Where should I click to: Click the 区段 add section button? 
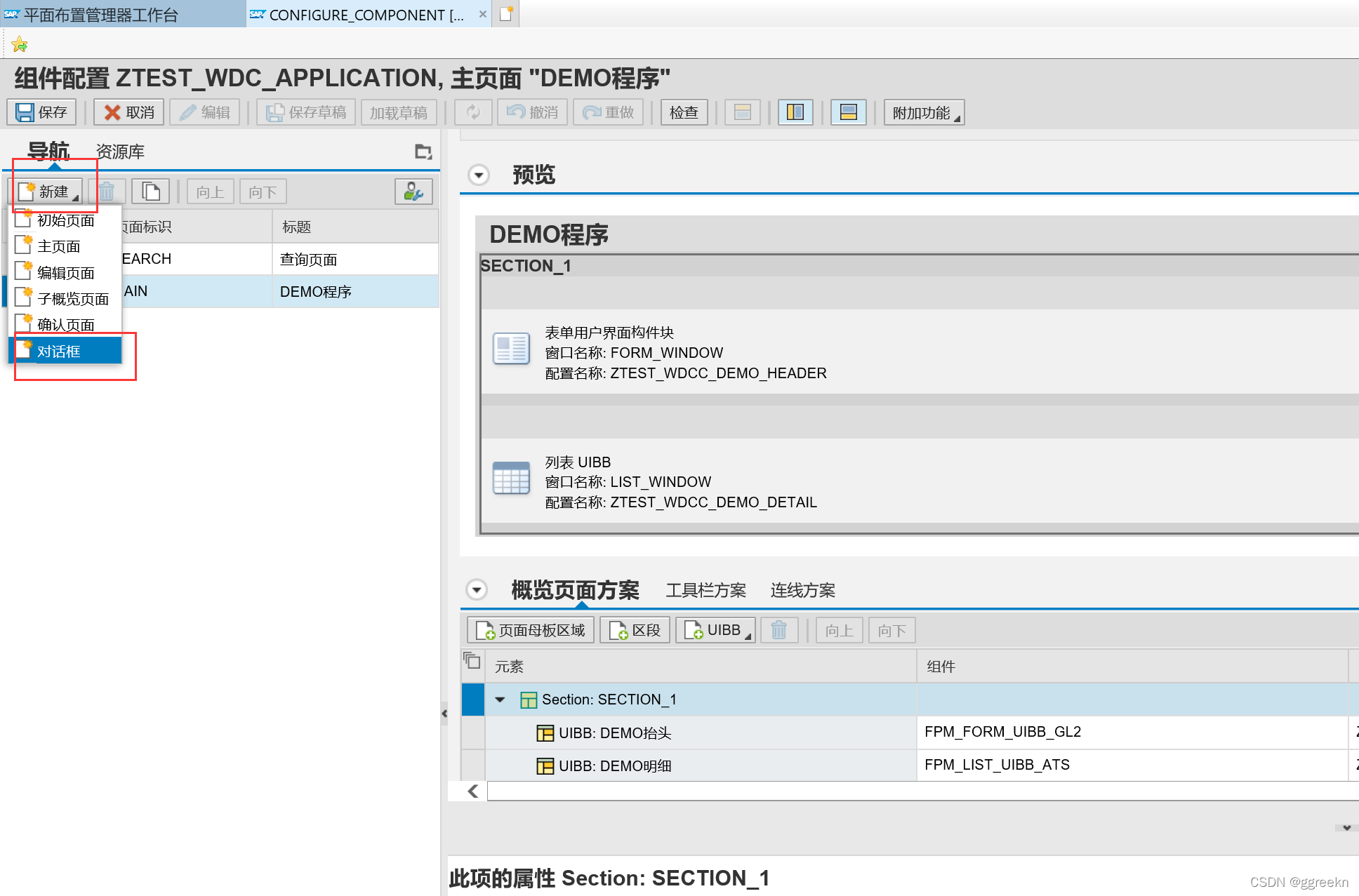coord(635,630)
